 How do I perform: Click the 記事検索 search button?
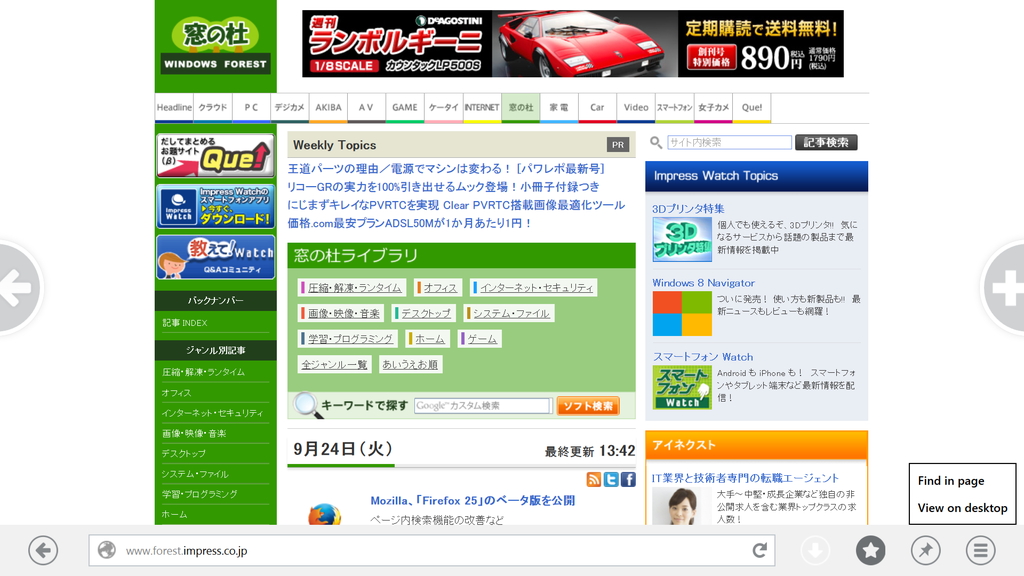tap(826, 142)
